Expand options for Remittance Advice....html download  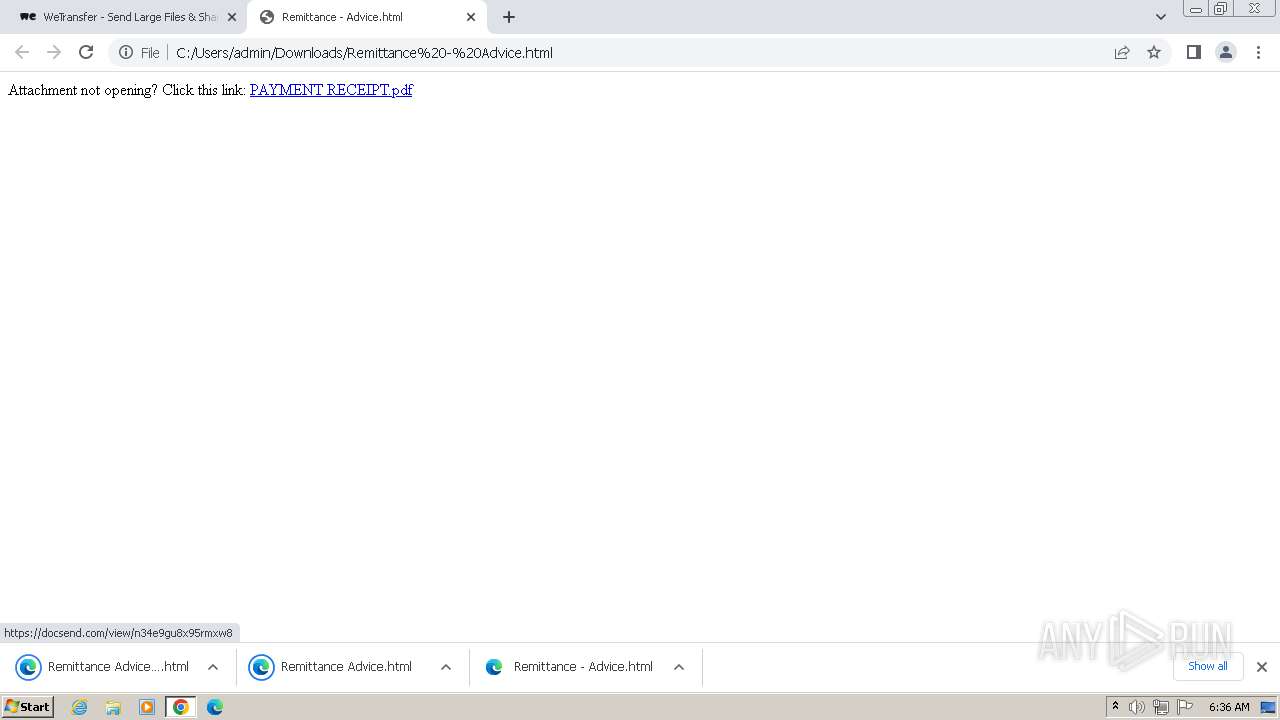tap(213, 667)
